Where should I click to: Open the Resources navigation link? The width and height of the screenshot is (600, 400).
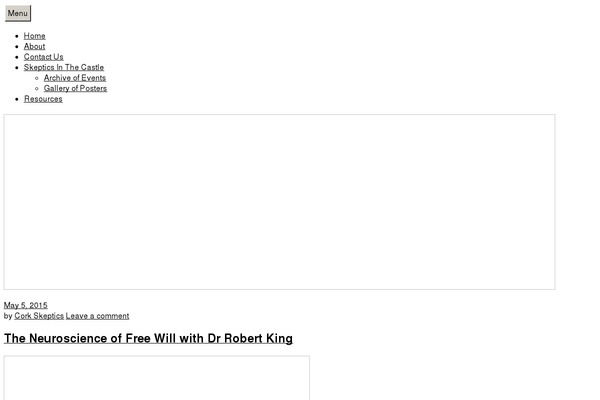pos(43,99)
